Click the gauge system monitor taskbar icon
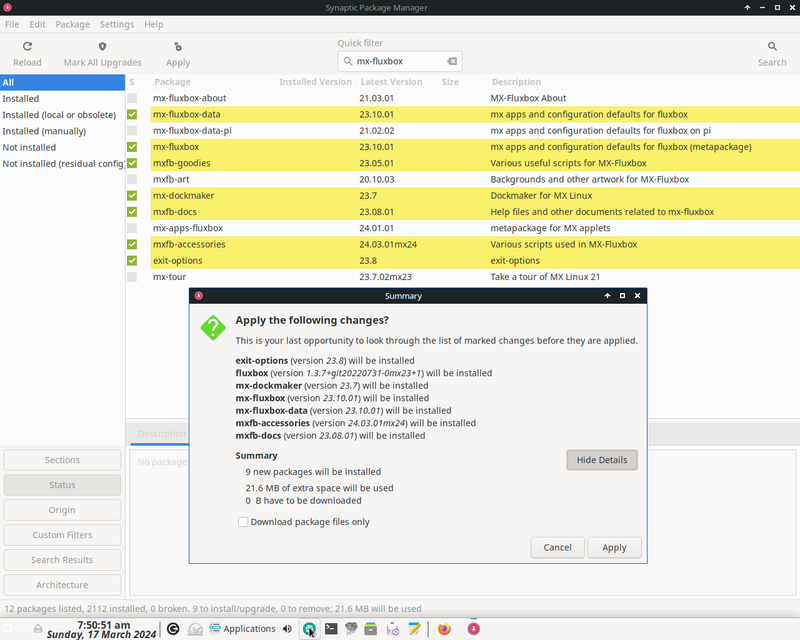Screen dimensions: 800x640 195,629
